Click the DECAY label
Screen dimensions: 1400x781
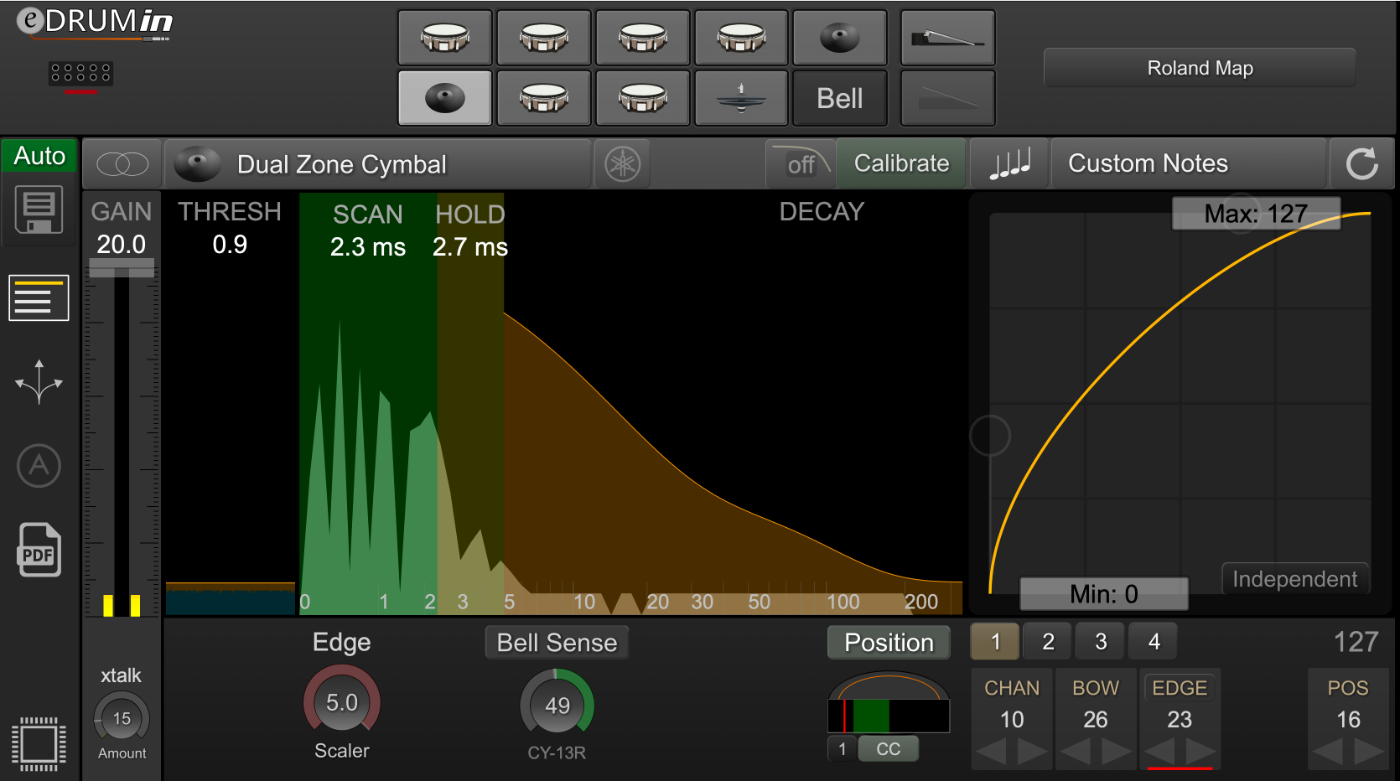click(x=822, y=212)
